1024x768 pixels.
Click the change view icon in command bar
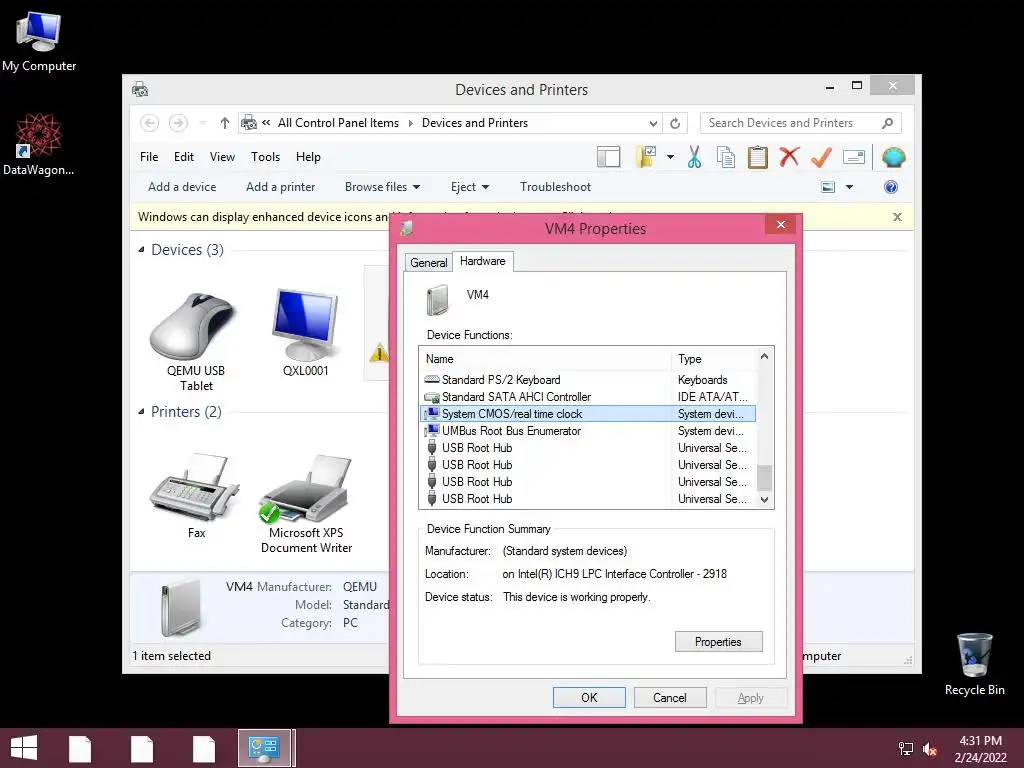click(x=828, y=187)
